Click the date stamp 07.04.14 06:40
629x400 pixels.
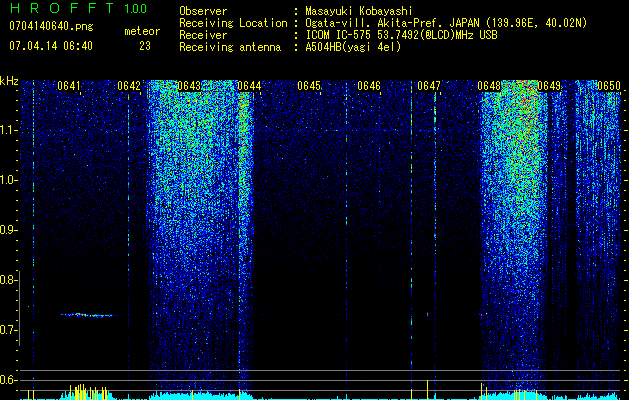[x=51, y=46]
